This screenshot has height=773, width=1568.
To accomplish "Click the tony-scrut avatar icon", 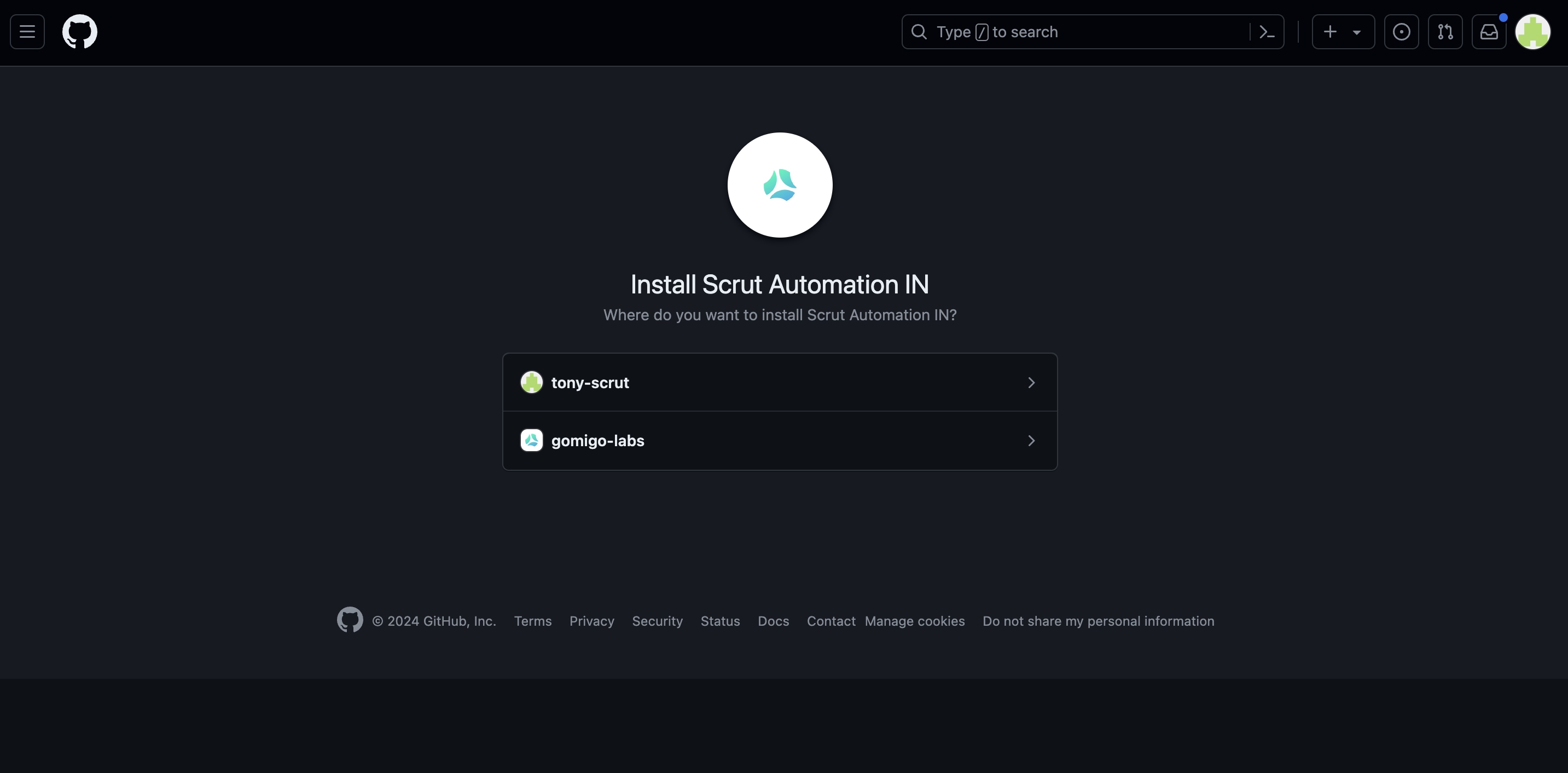I will [x=531, y=383].
